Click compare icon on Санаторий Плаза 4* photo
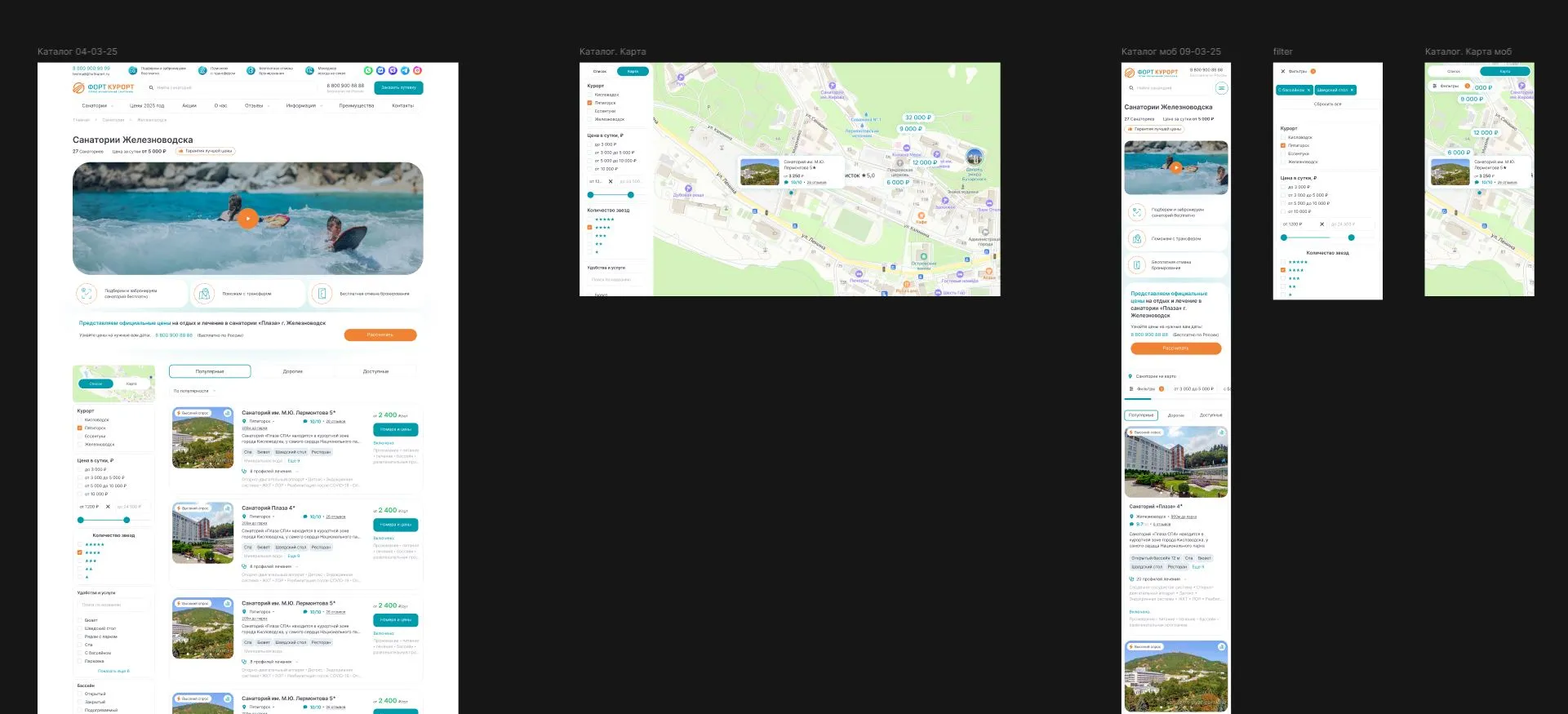Screen dimensions: 1568x714 tap(228, 508)
